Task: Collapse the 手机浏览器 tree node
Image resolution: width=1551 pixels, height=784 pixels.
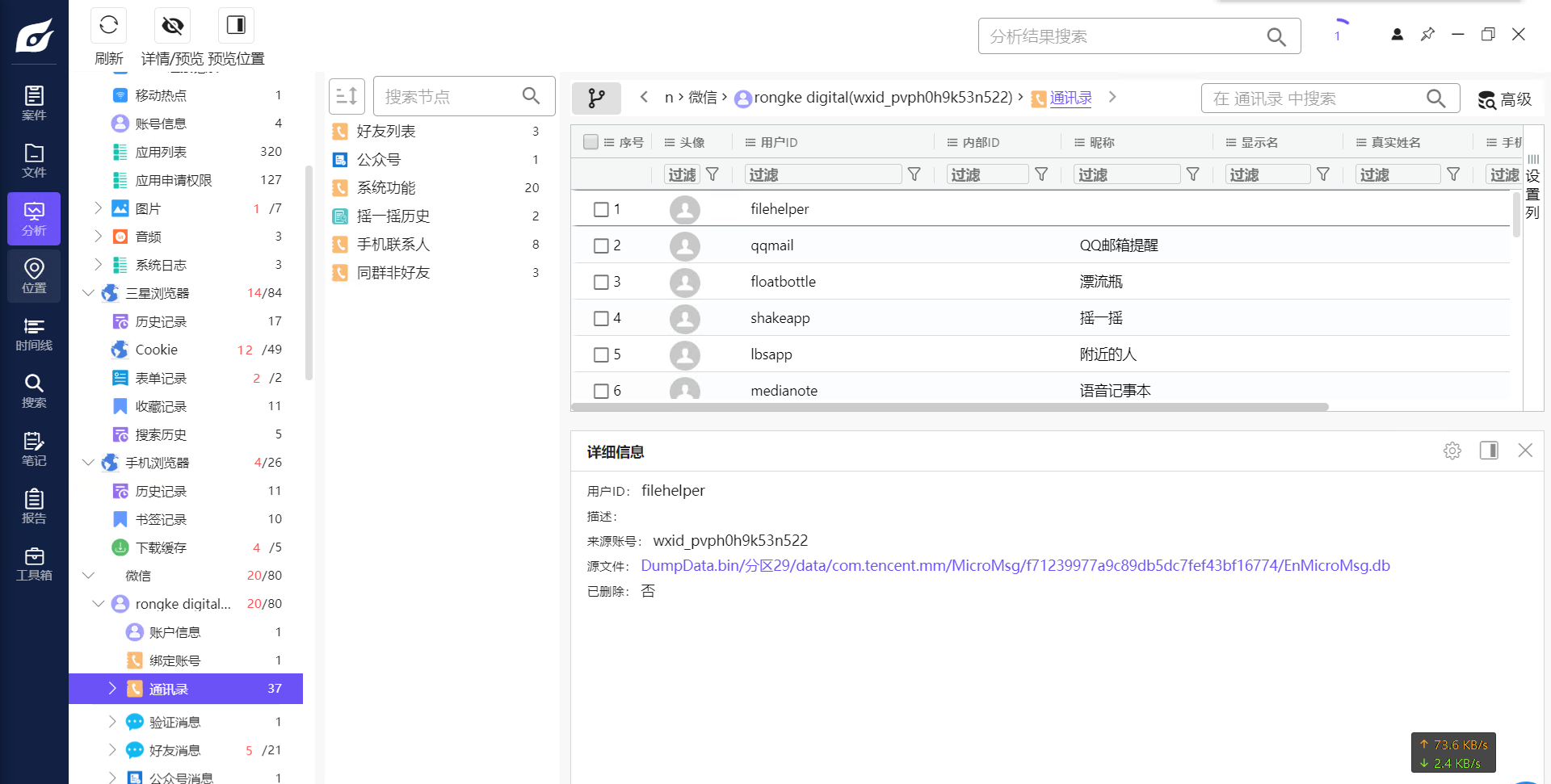Action: (88, 463)
